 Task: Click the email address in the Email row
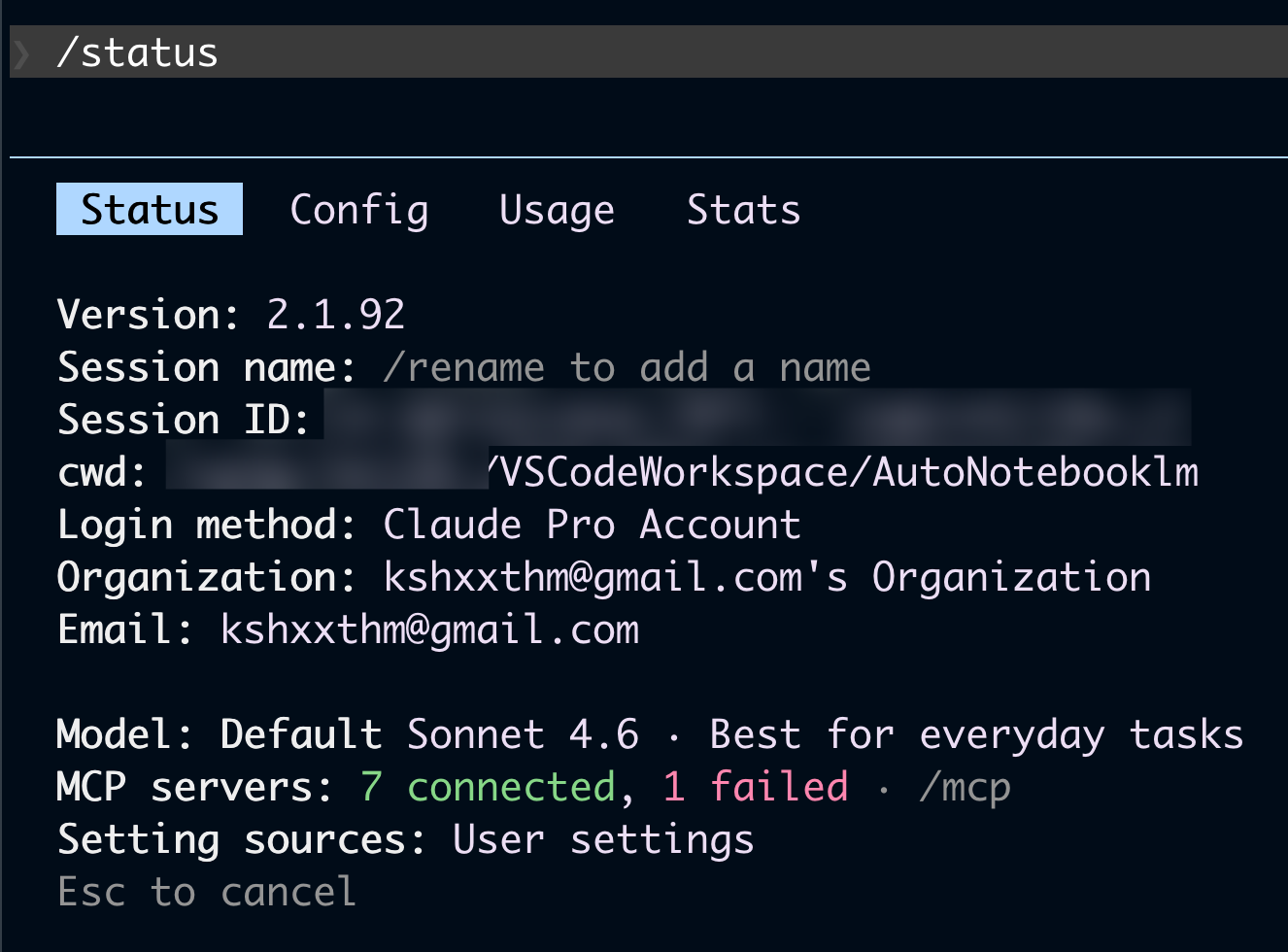click(x=429, y=629)
